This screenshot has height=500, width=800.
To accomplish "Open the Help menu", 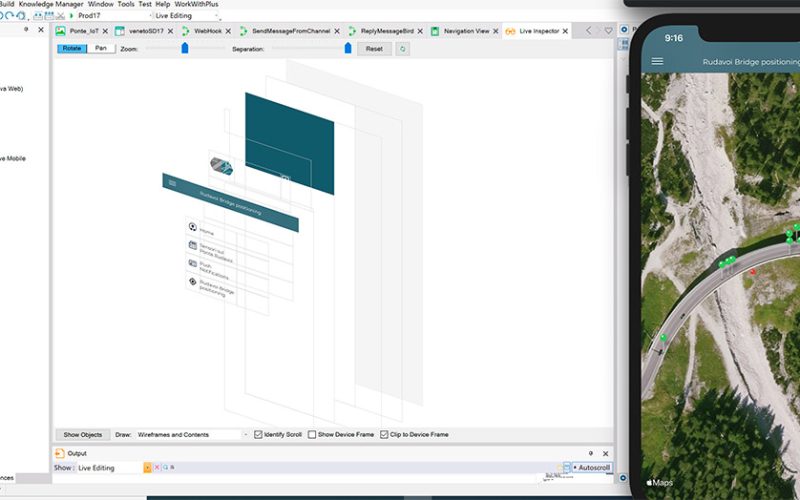I will 163,4.
